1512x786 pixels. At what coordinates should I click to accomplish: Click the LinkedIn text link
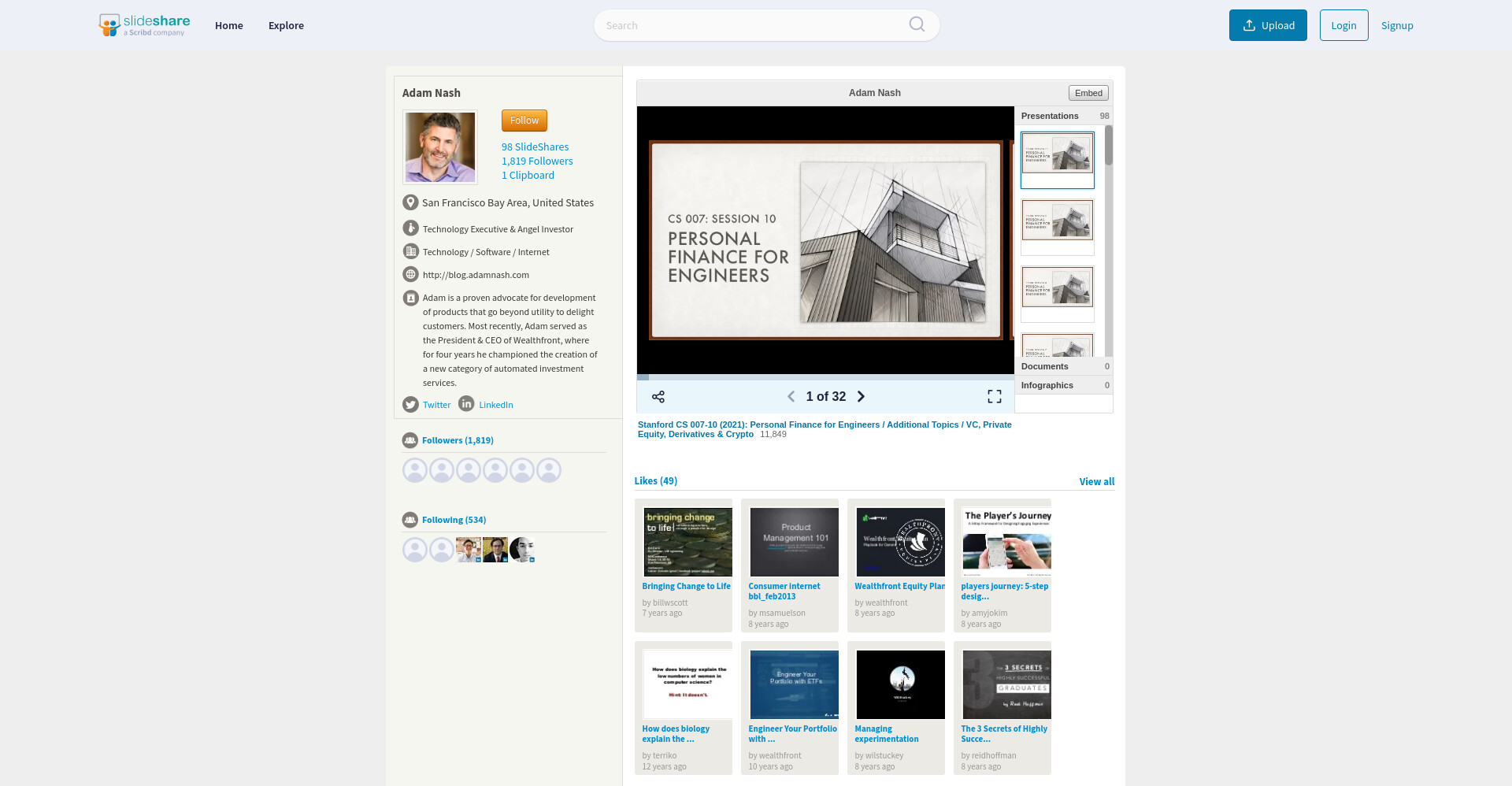coord(496,405)
